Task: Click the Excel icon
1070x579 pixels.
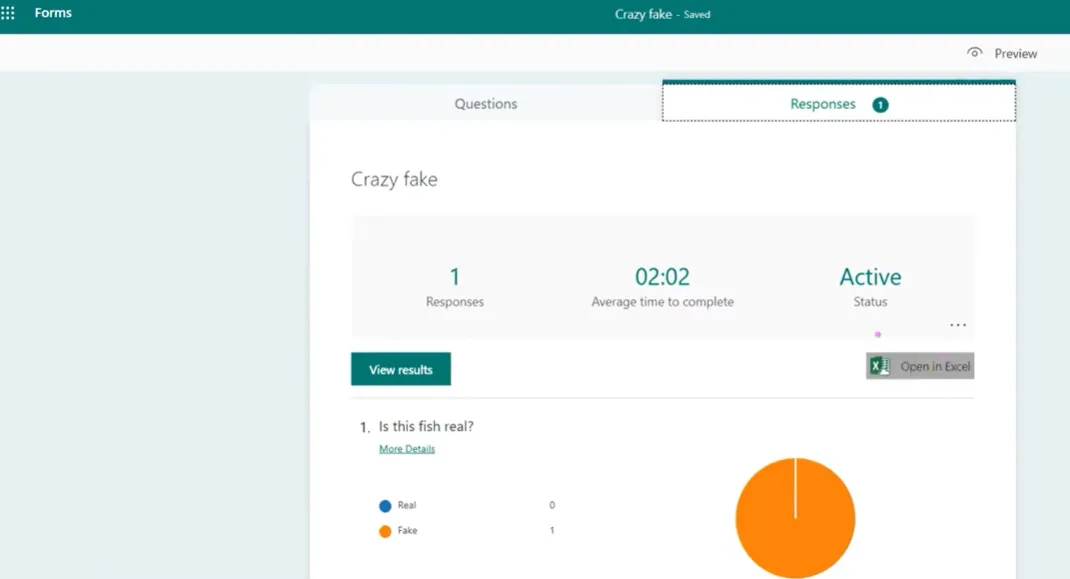Action: click(880, 367)
